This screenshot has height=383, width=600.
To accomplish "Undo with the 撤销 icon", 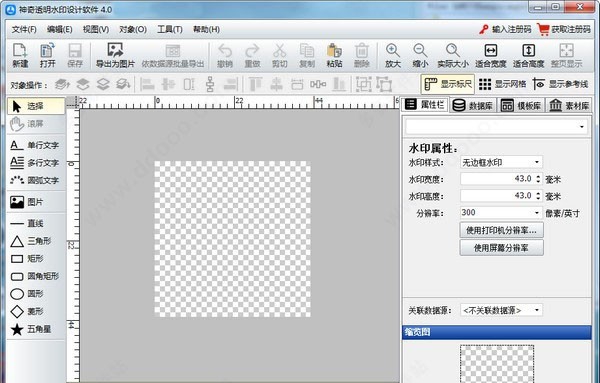I will (x=225, y=56).
